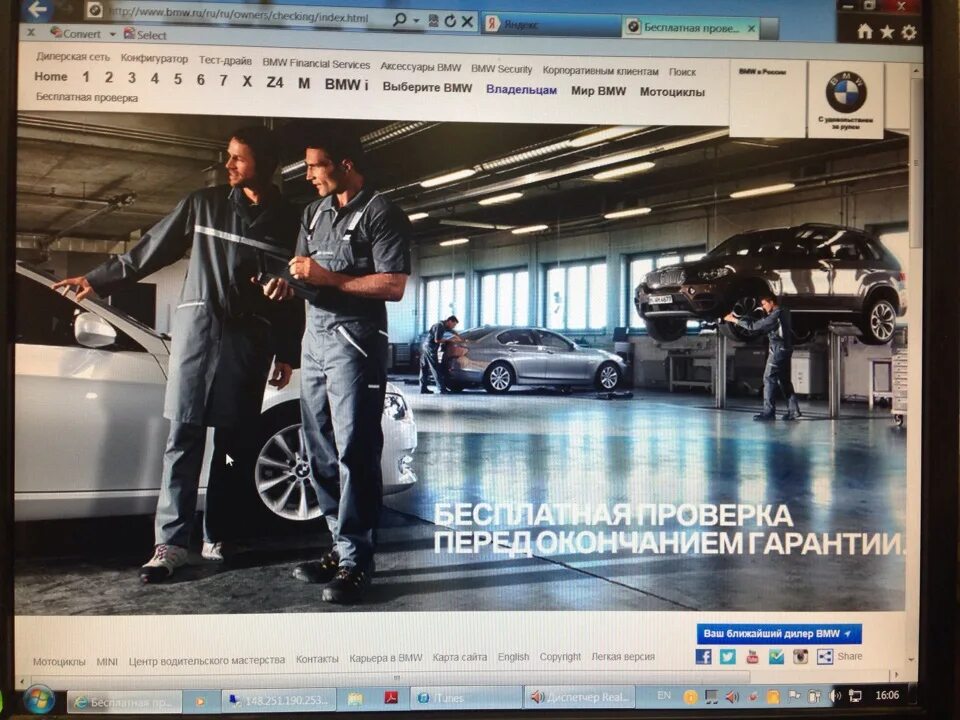Viewport: 960px width, 720px height.
Task: Open the Конфигуратор link
Action: (154, 58)
